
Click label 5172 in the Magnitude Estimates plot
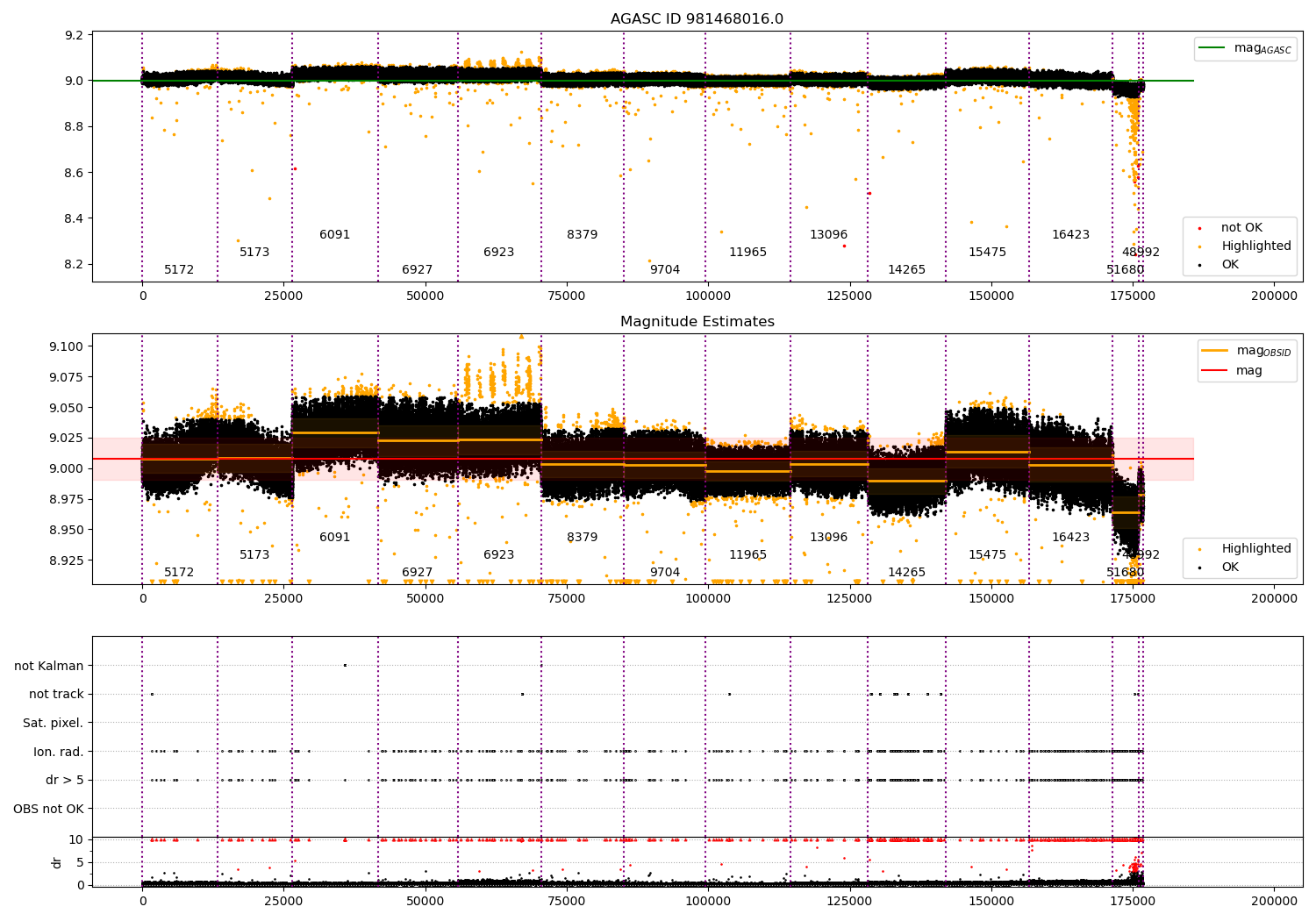point(179,573)
